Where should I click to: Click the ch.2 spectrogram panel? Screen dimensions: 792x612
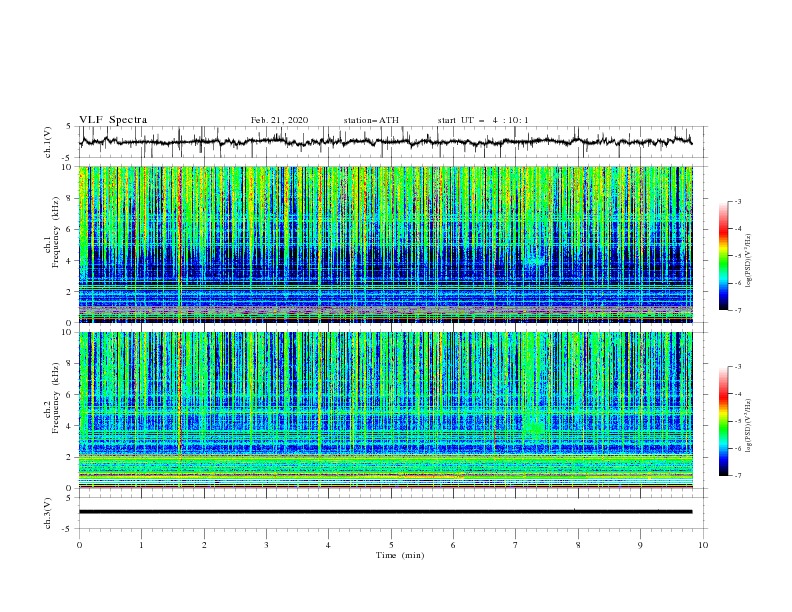click(x=385, y=410)
